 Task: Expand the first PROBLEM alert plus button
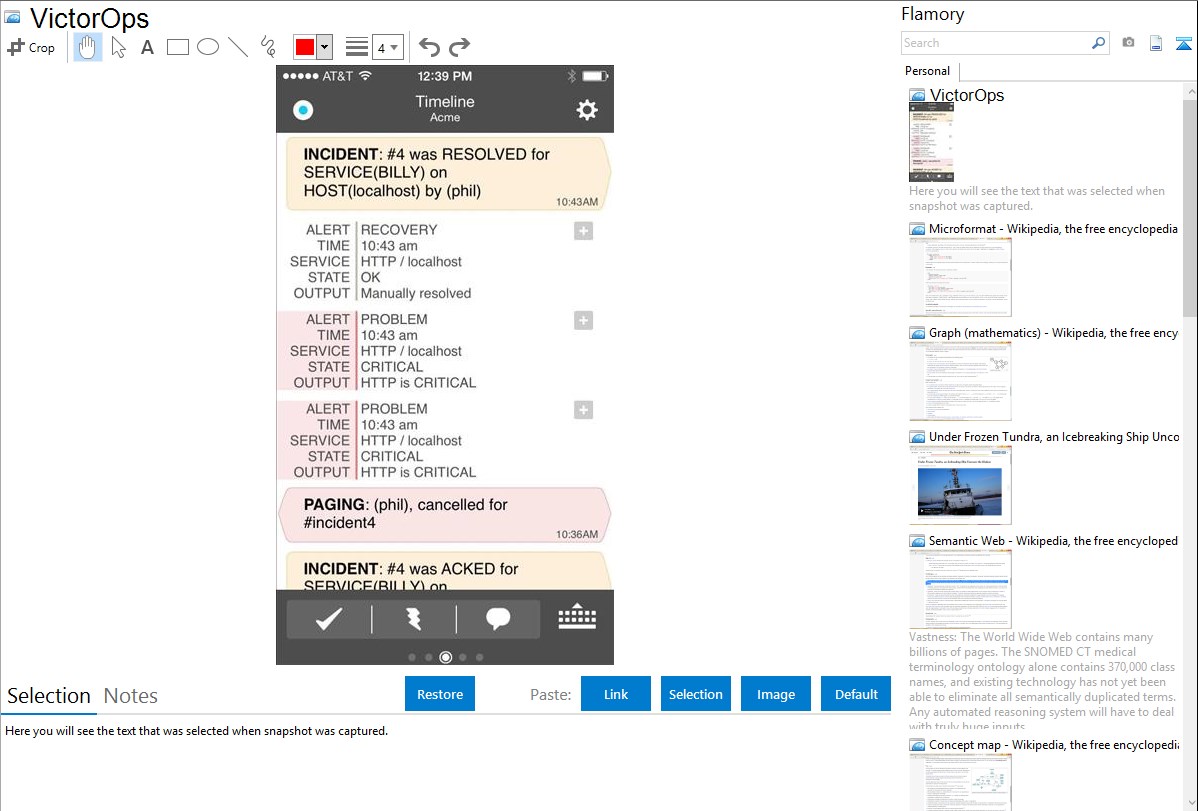coord(583,320)
